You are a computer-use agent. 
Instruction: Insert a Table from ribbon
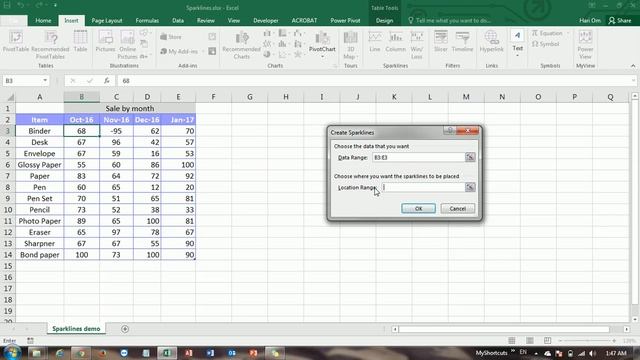point(80,41)
